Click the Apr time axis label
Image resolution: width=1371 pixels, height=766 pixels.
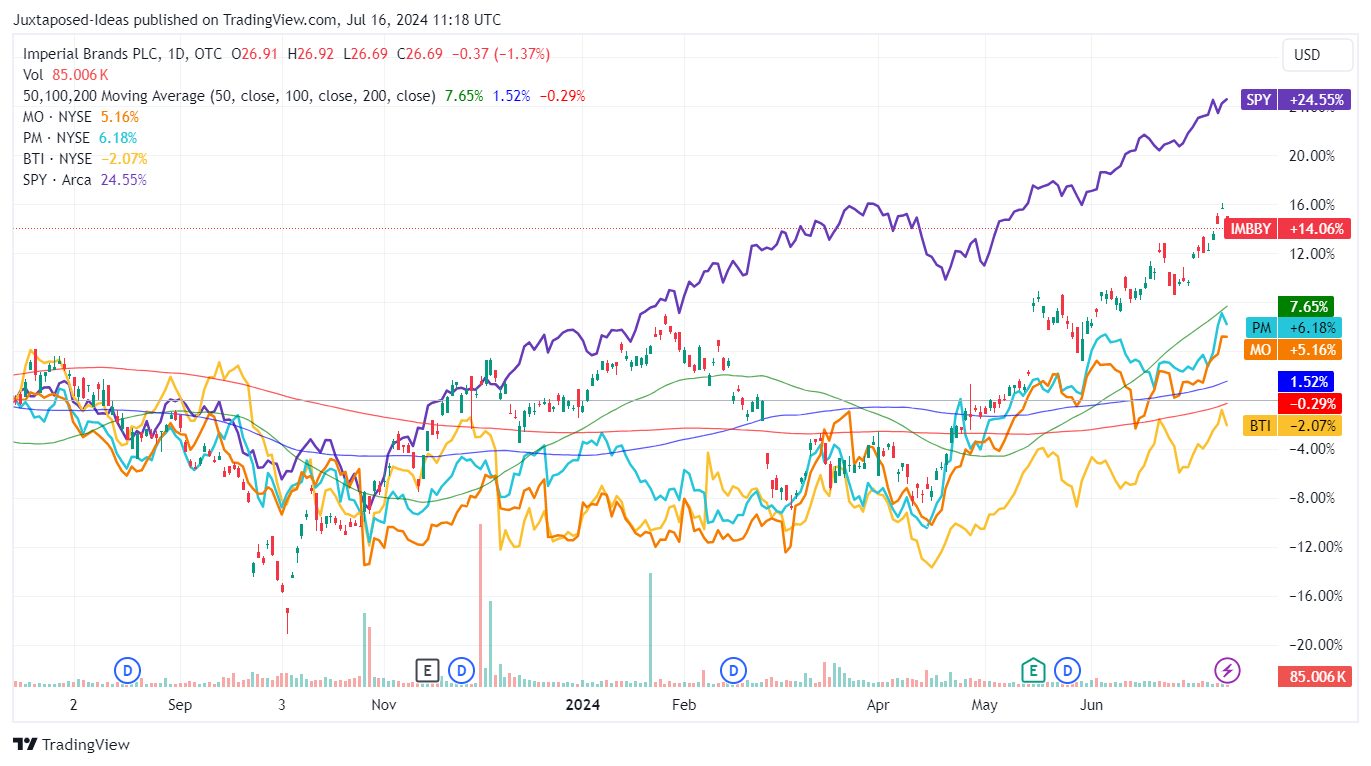coord(878,705)
